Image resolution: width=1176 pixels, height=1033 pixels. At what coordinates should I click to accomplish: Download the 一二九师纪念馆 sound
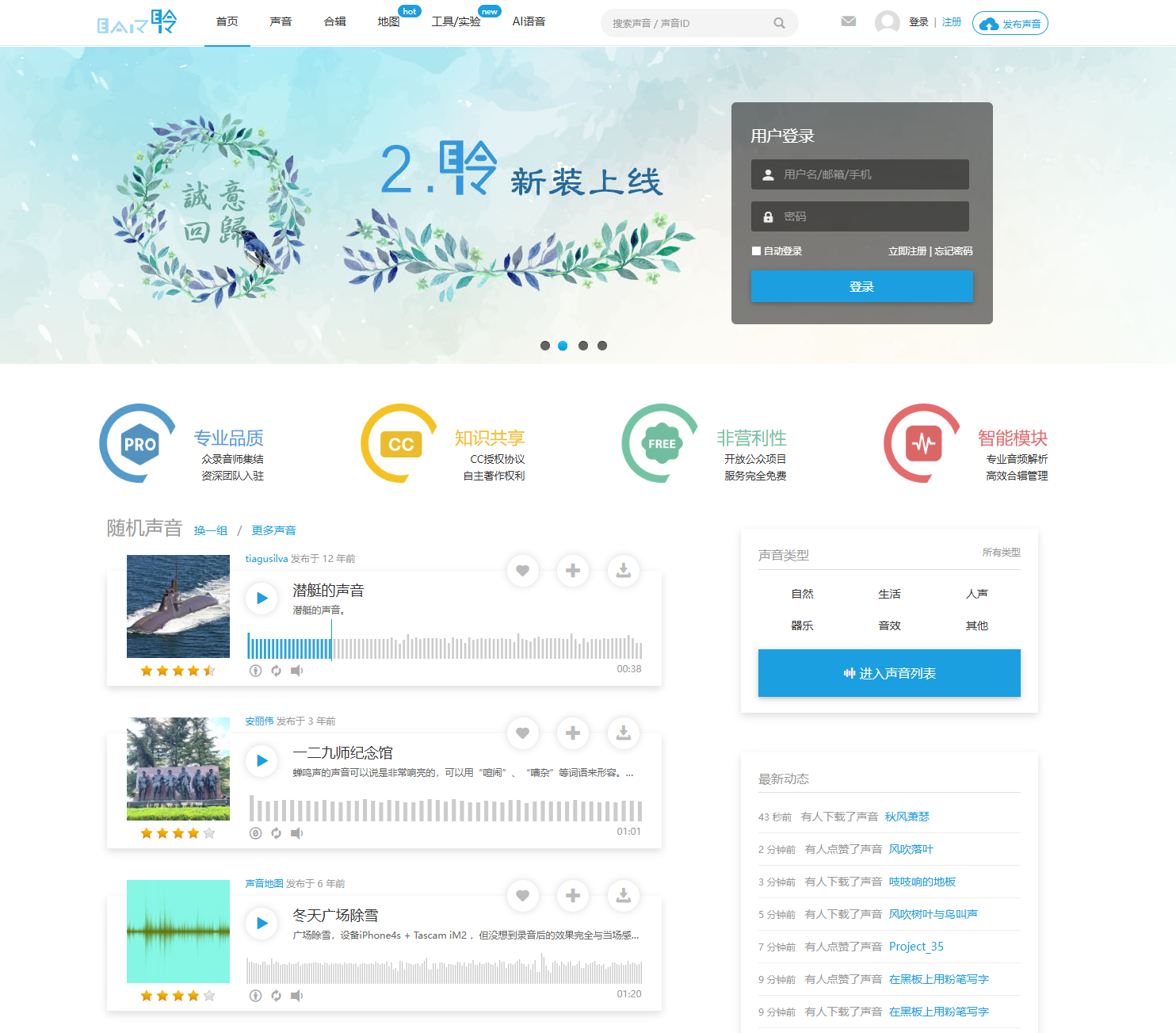tap(624, 733)
